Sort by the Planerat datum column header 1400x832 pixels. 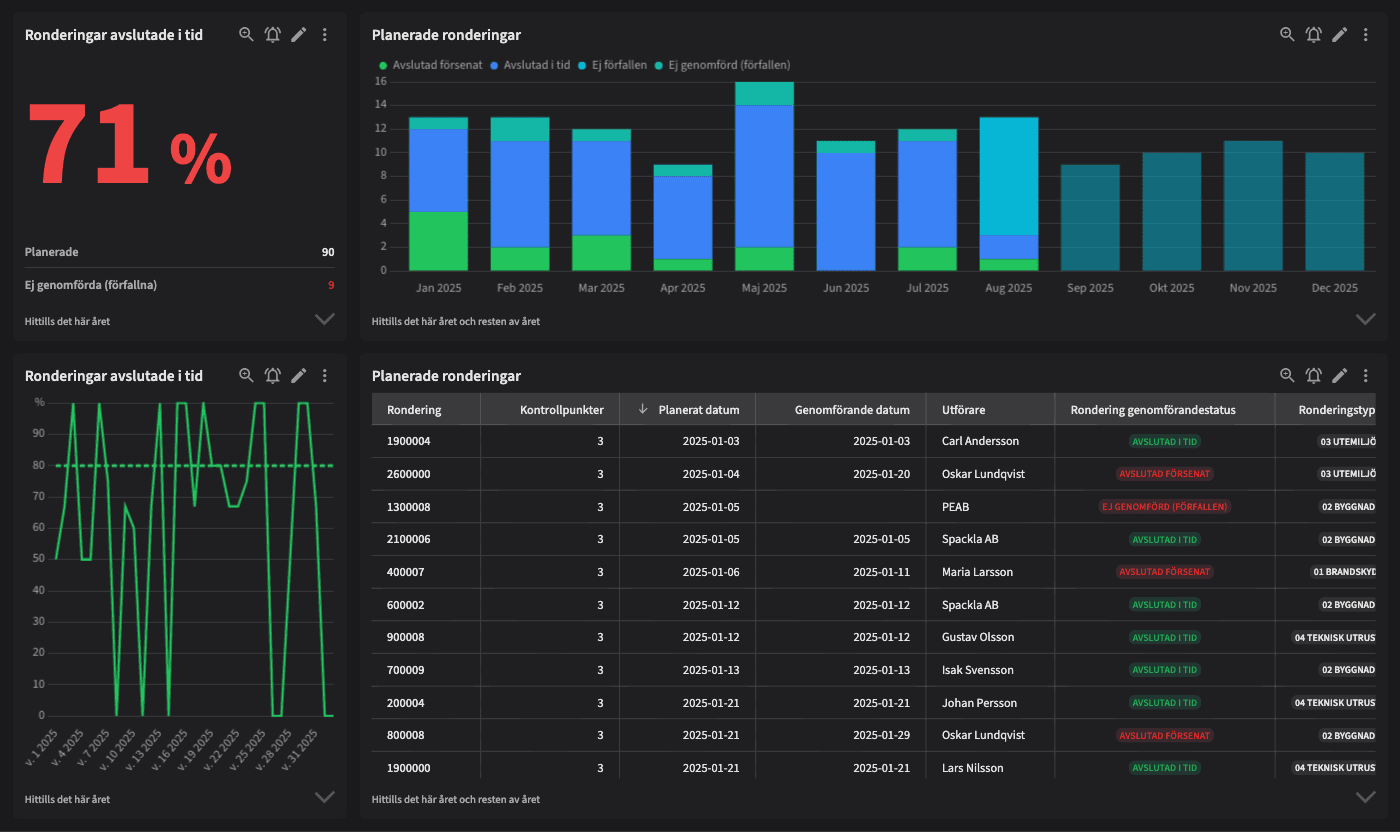tap(698, 409)
